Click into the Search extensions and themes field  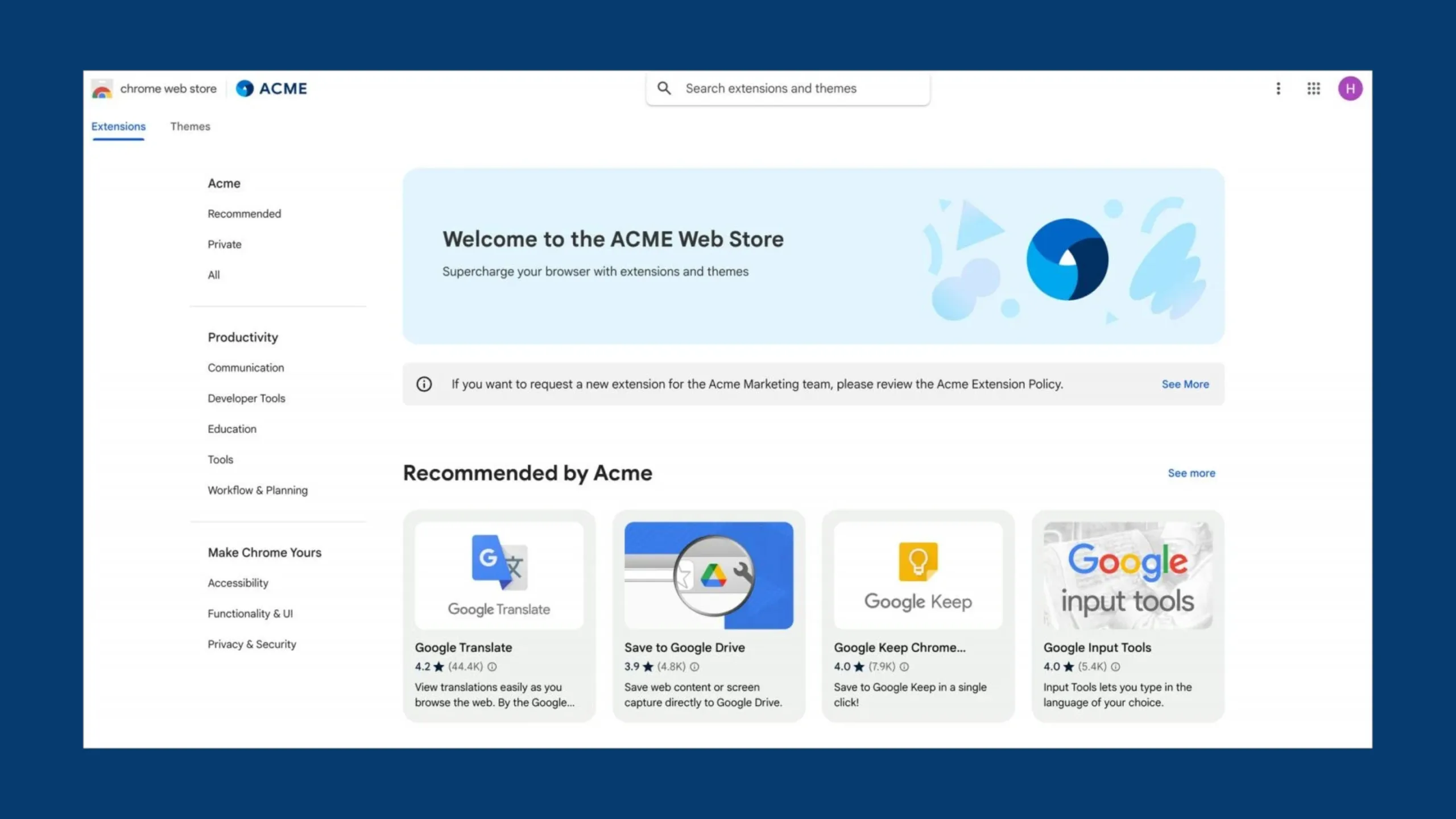788,89
